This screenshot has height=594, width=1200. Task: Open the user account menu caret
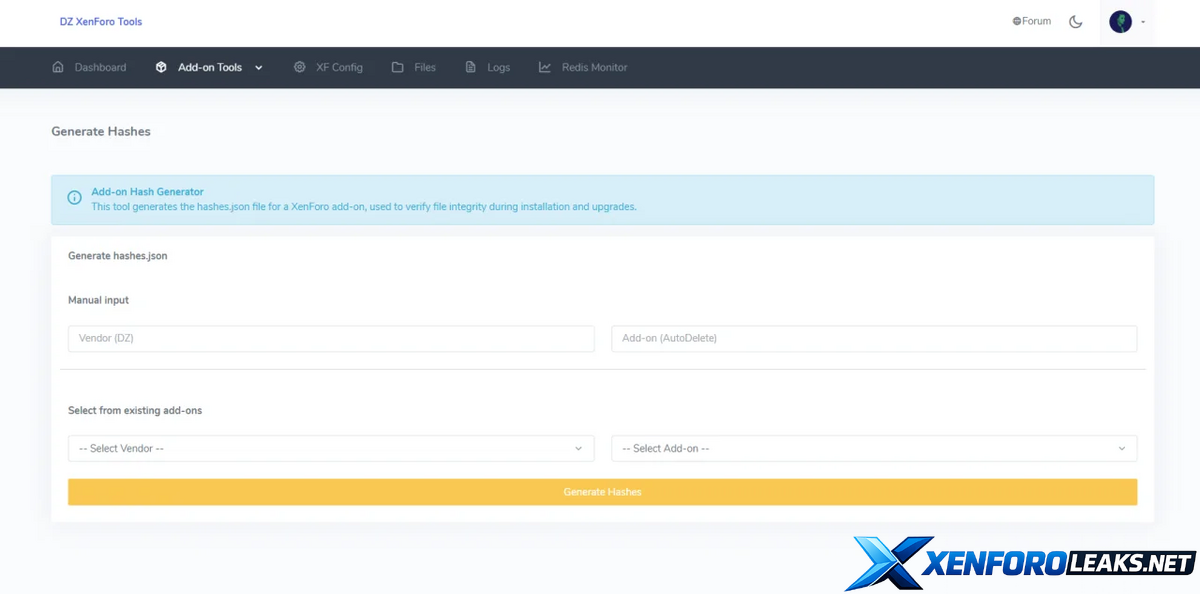pos(1143,22)
